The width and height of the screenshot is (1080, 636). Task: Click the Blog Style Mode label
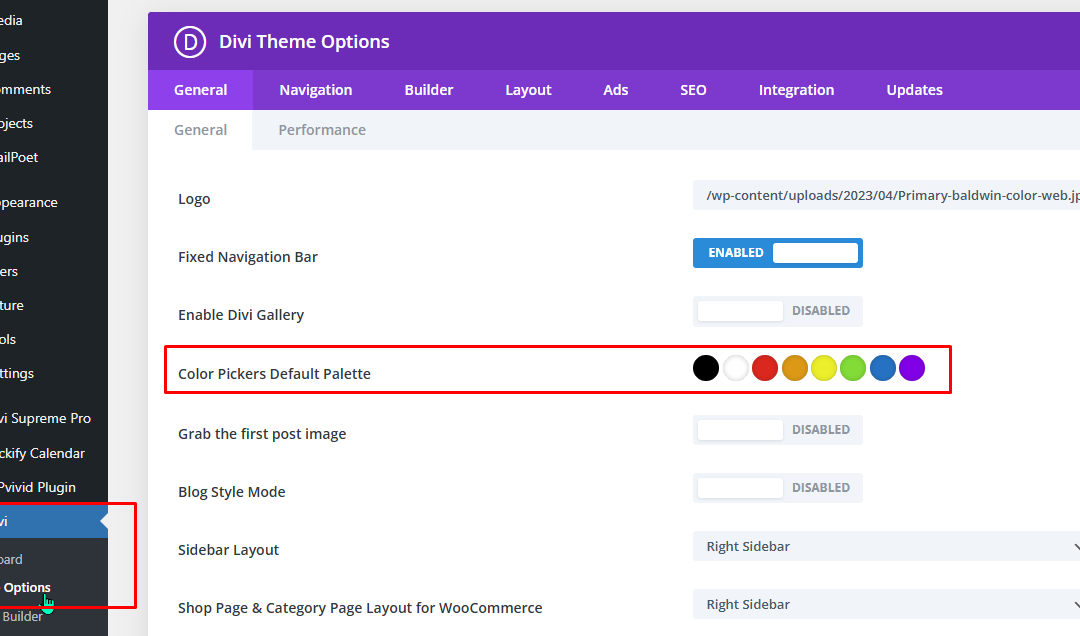(231, 492)
